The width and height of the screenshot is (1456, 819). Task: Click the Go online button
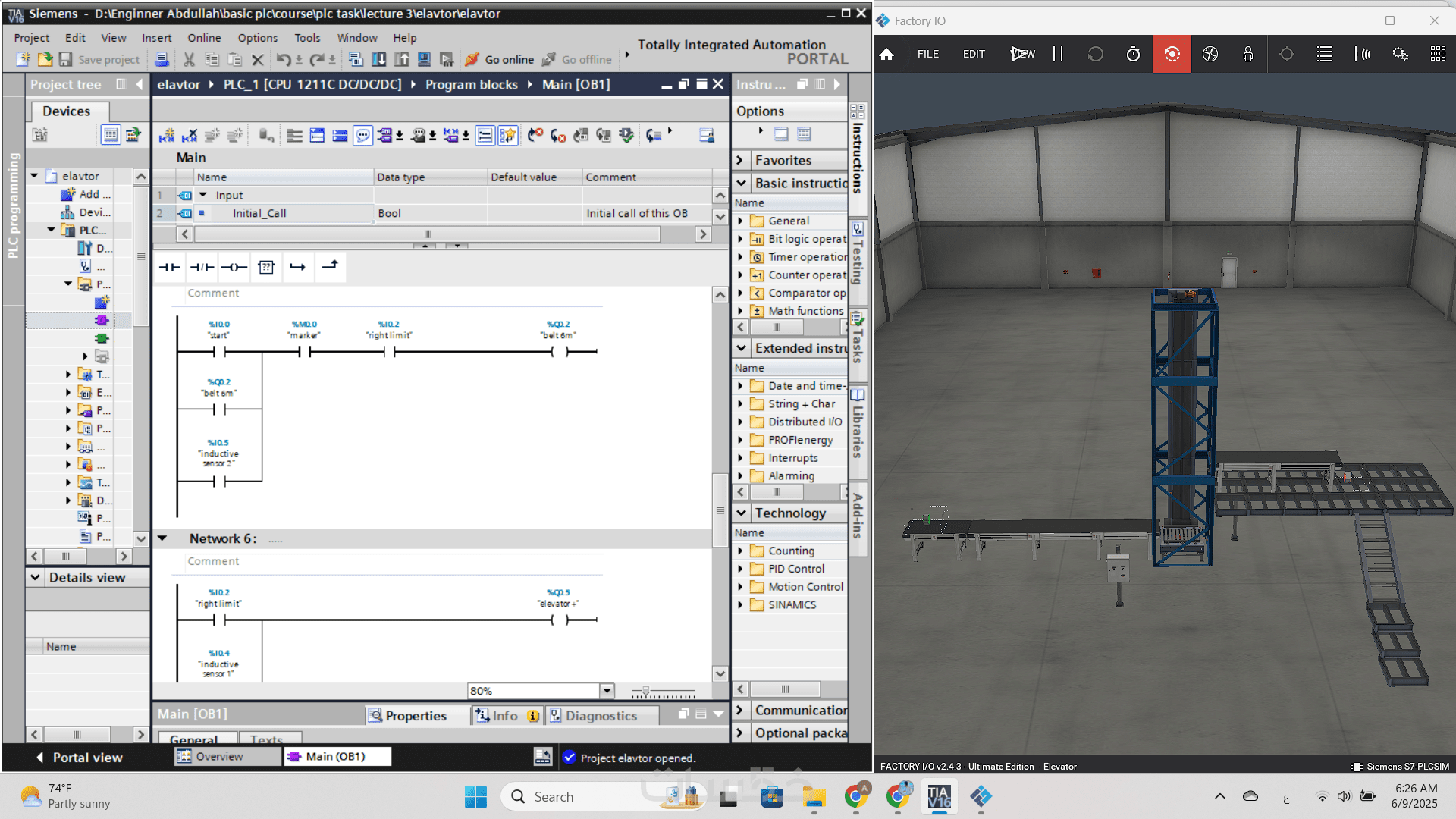(x=499, y=59)
